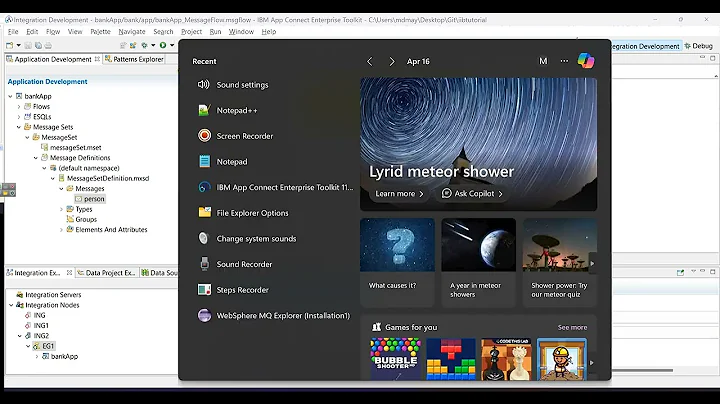This screenshot has height=404, width=720.
Task: Select ING1 integration node
Action: [x=37, y=325]
